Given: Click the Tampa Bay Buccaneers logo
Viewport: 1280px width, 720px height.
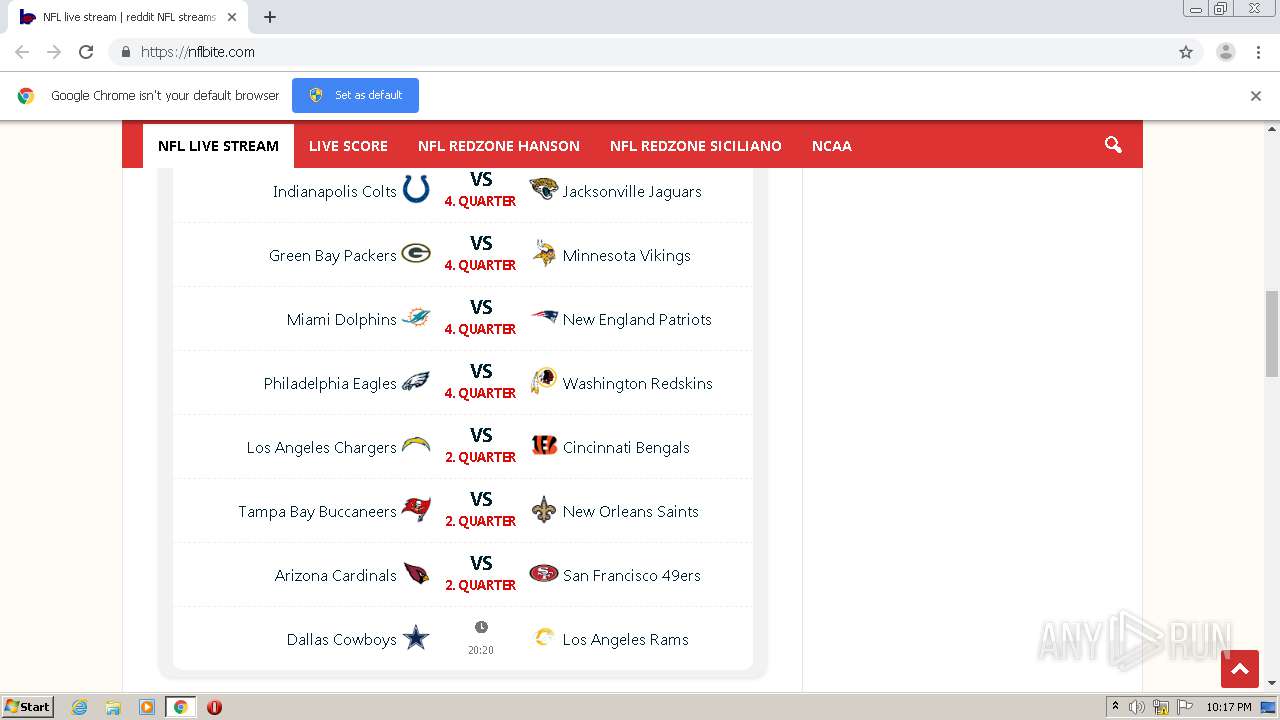Looking at the screenshot, I should pyautogui.click(x=416, y=509).
